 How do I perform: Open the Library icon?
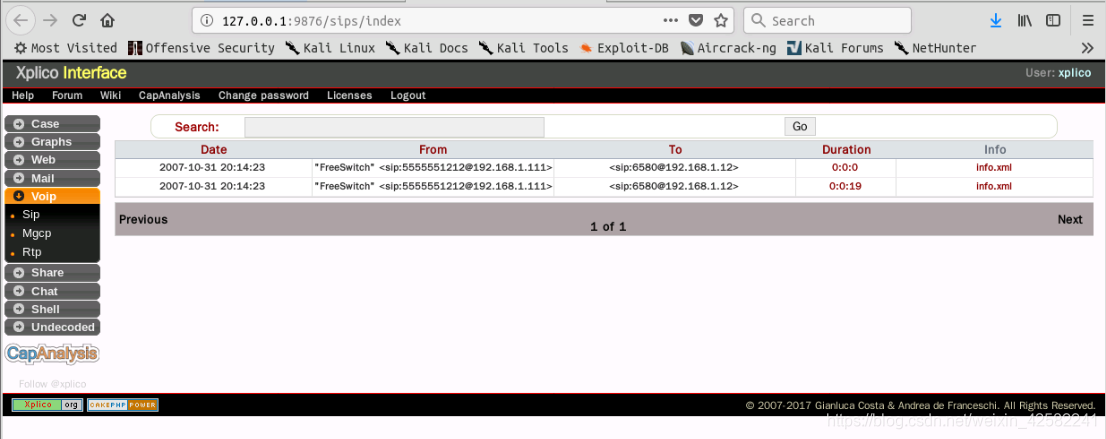point(1024,20)
